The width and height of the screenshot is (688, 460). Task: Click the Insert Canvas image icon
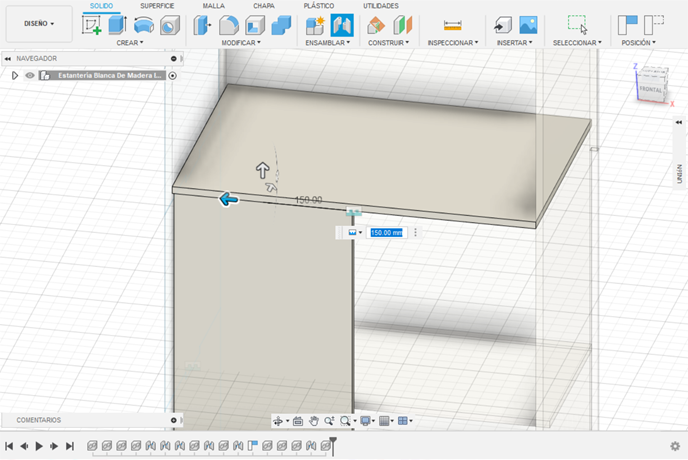pyautogui.click(x=528, y=25)
